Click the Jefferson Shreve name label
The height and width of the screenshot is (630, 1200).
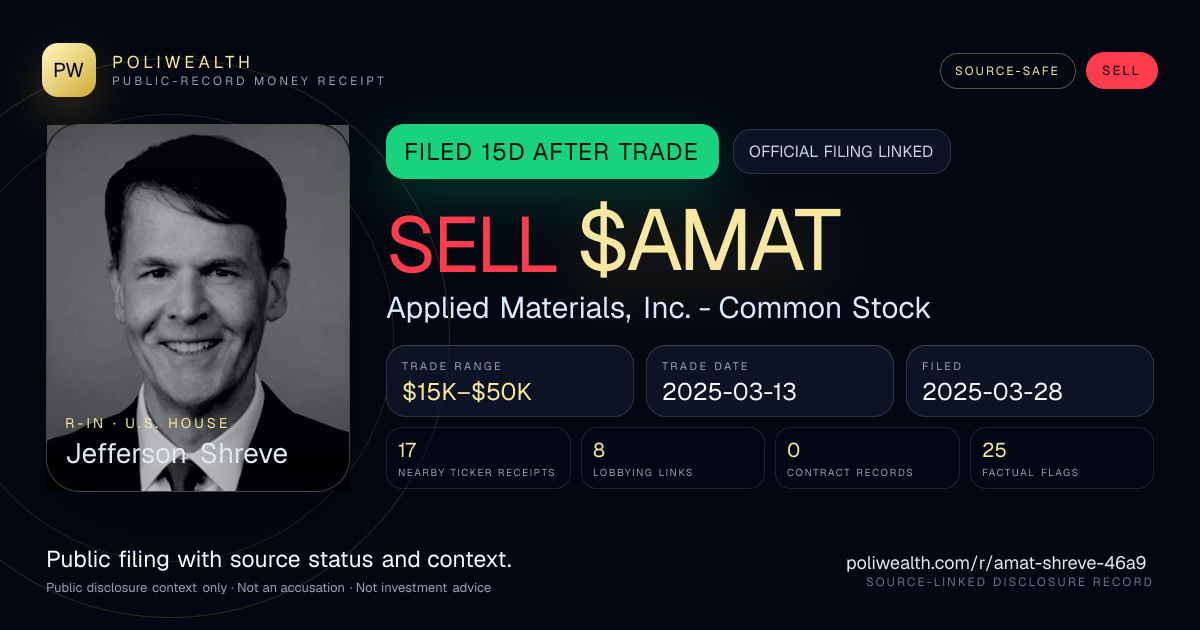pyautogui.click(x=177, y=454)
